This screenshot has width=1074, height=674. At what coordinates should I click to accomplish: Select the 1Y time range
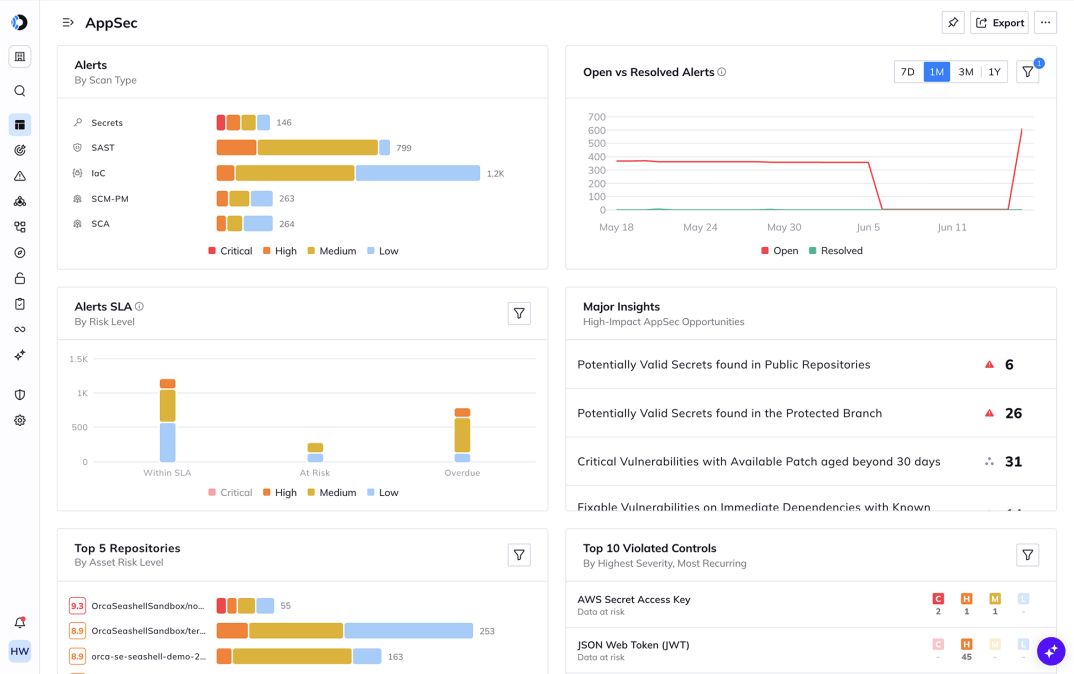(995, 72)
